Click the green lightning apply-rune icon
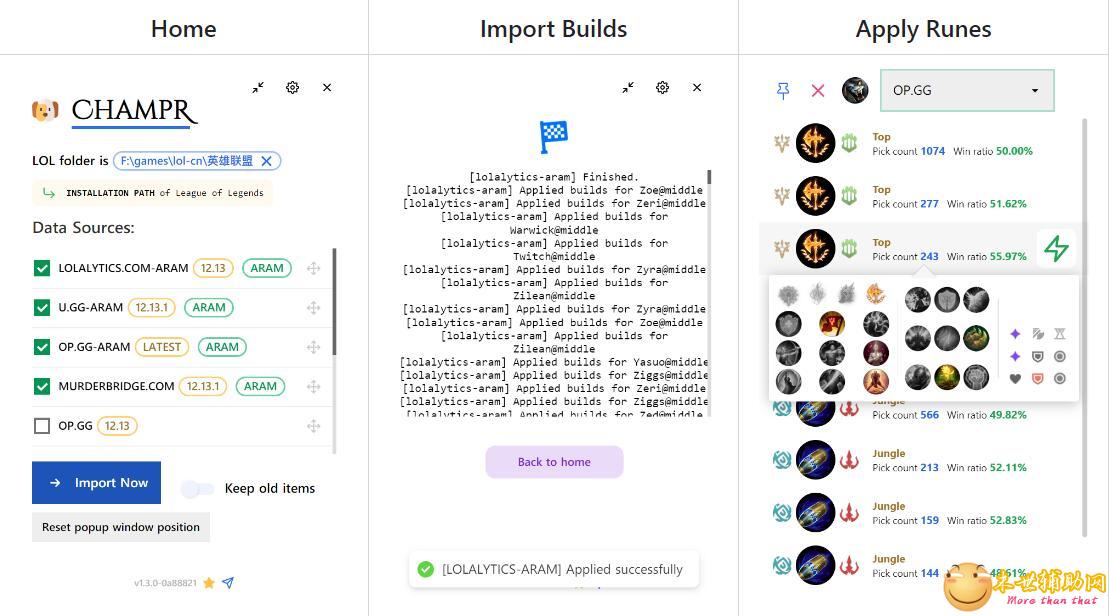Screen dimensions: 1110x616 coord(1056,248)
